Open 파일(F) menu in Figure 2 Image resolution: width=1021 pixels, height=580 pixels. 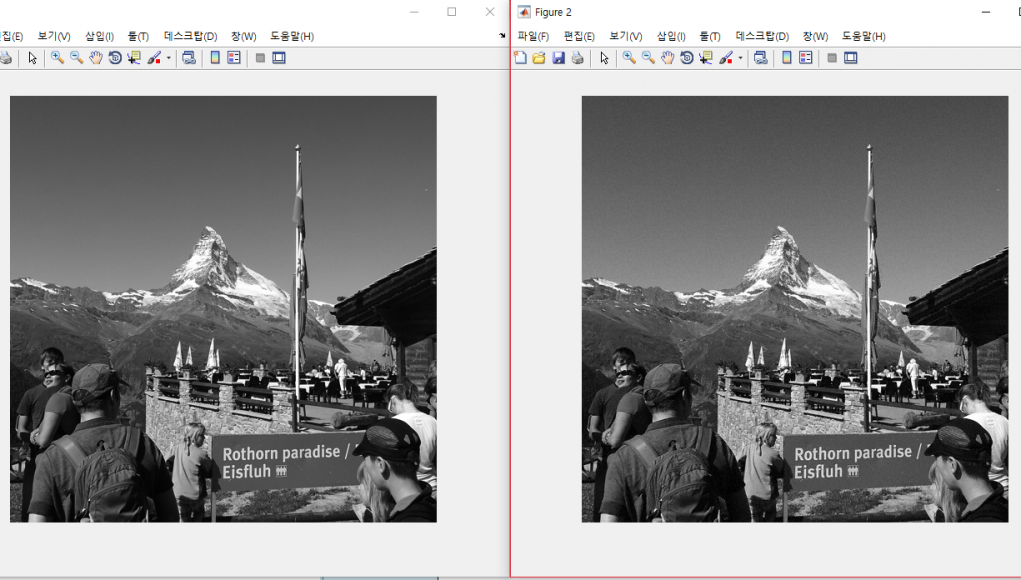533,36
